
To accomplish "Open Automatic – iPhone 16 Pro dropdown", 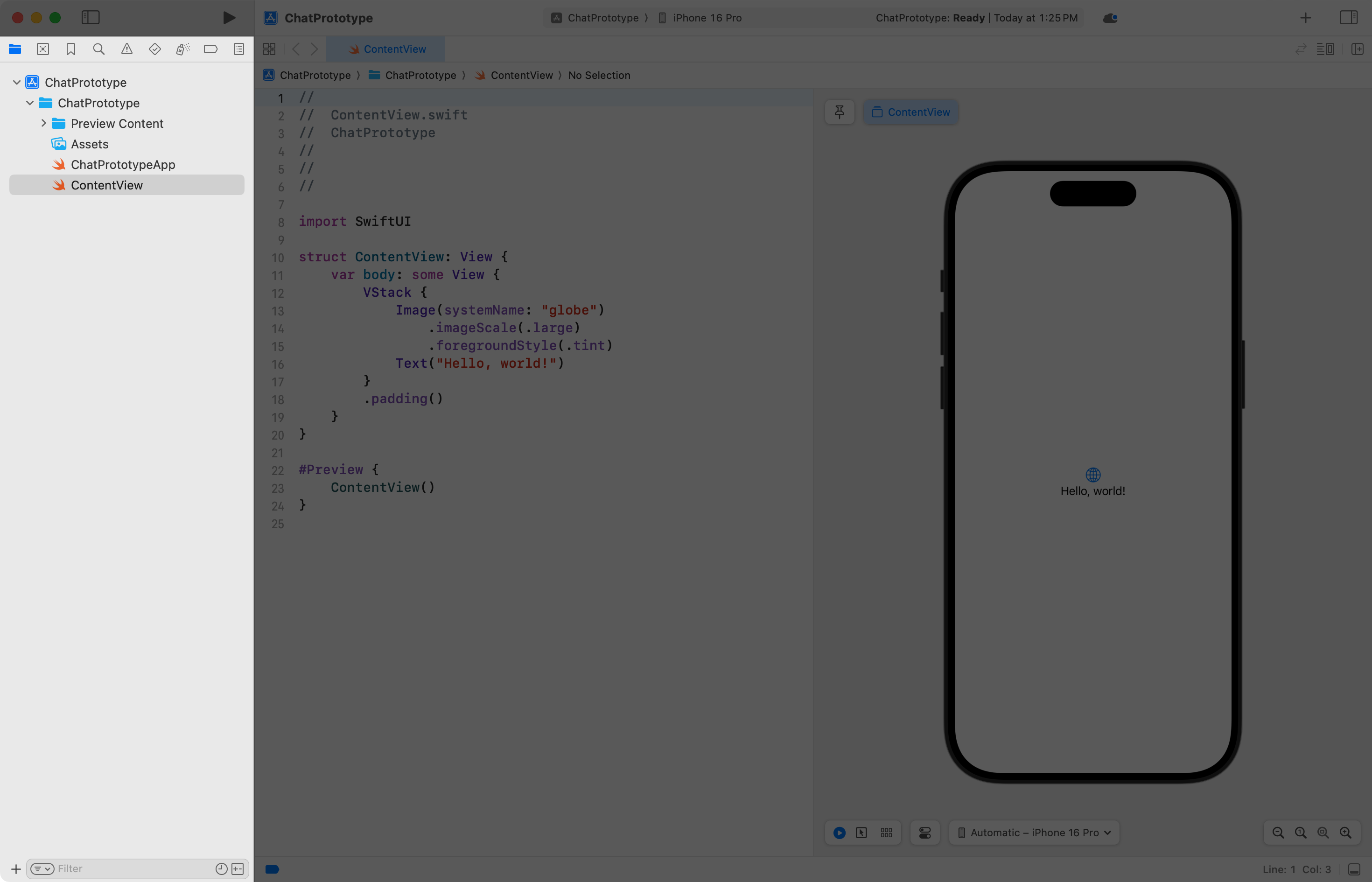I will (1034, 833).
